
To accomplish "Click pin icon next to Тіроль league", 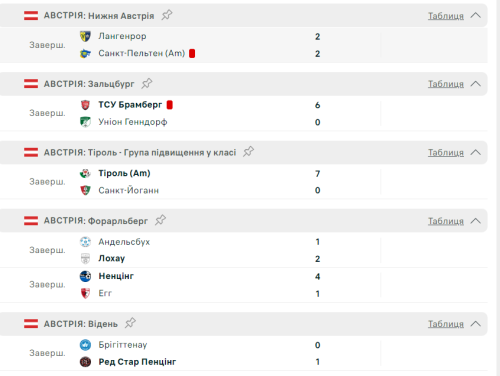I will (x=248, y=152).
